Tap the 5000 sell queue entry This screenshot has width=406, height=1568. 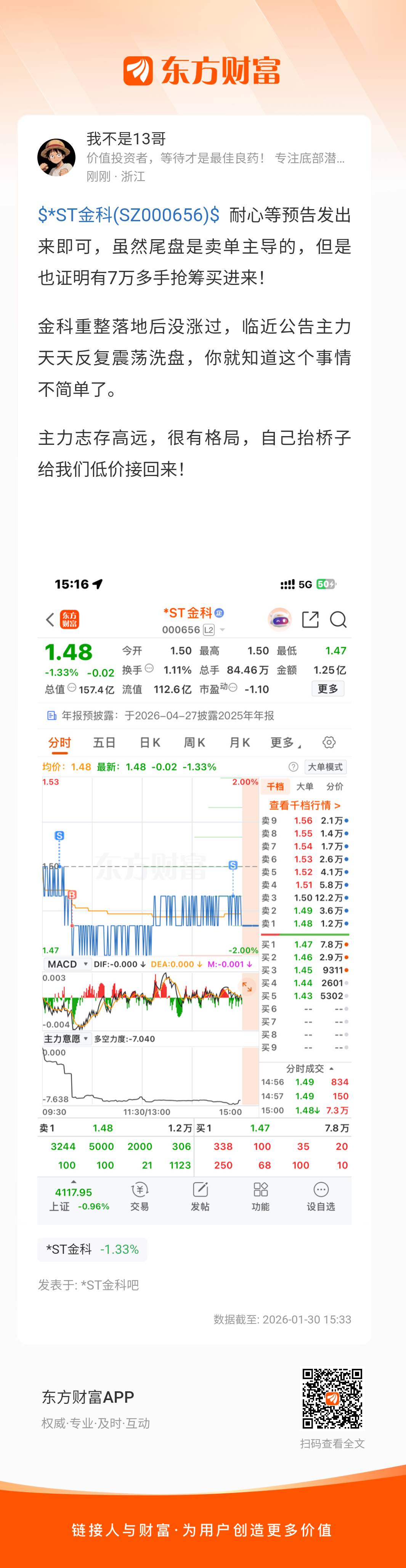pos(101,1146)
